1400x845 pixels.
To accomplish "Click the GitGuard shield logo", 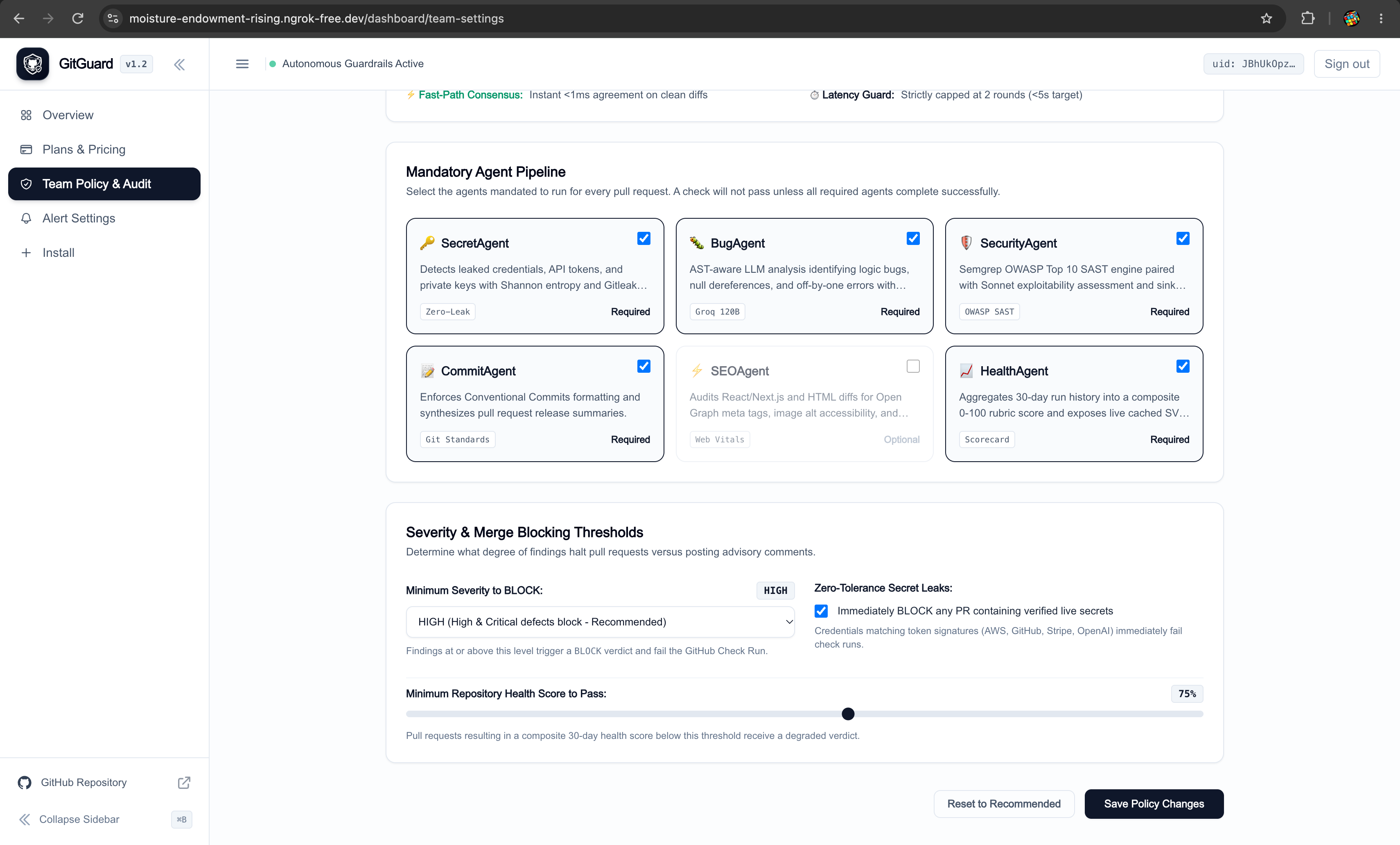I will click(x=32, y=63).
